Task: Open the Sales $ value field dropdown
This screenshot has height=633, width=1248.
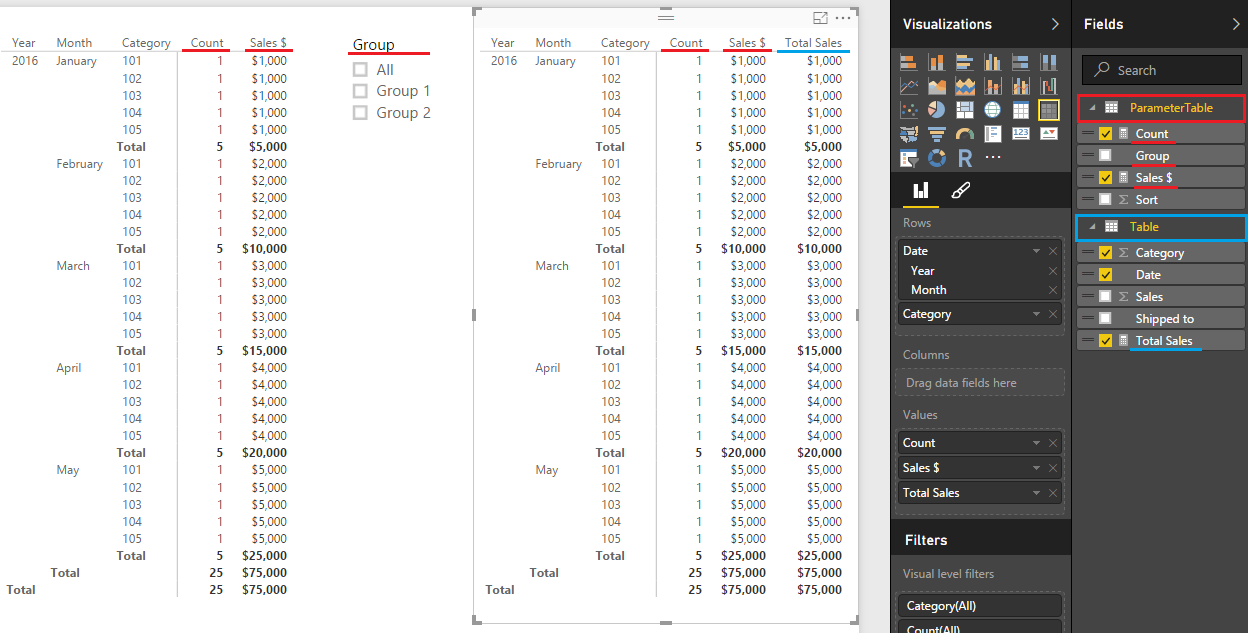Action: [1037, 468]
